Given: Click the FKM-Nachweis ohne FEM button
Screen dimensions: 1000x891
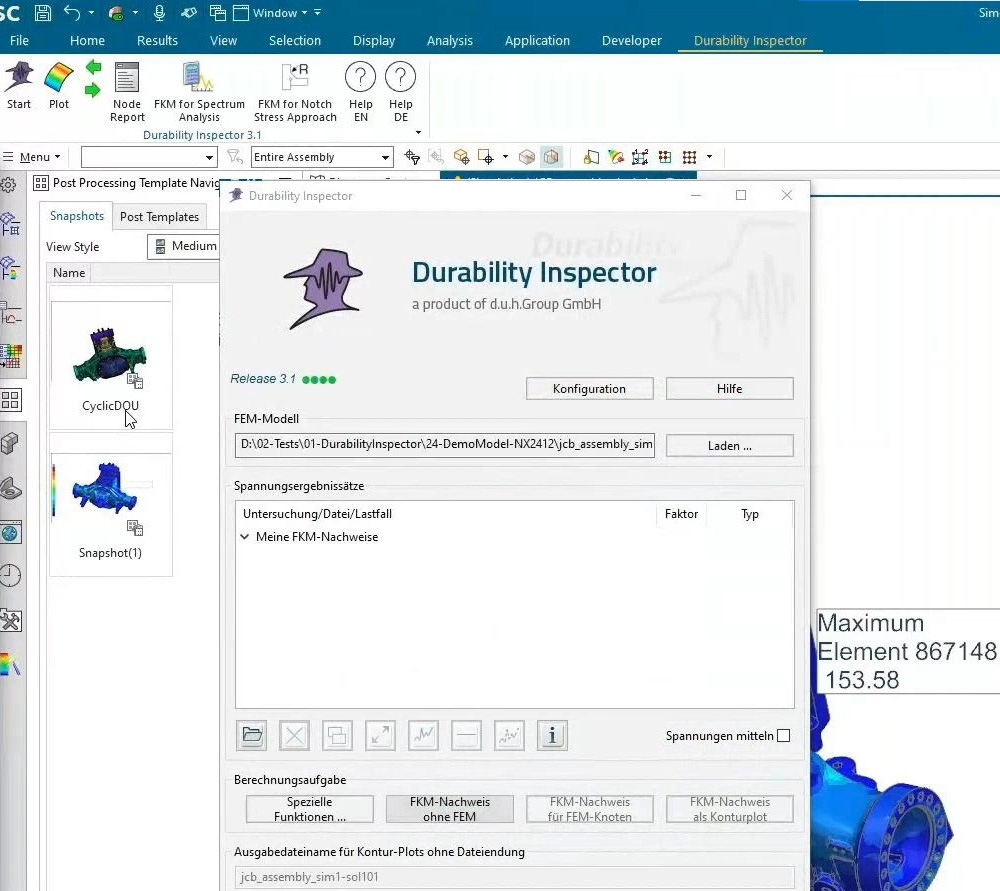Looking at the screenshot, I should pyautogui.click(x=450, y=809).
